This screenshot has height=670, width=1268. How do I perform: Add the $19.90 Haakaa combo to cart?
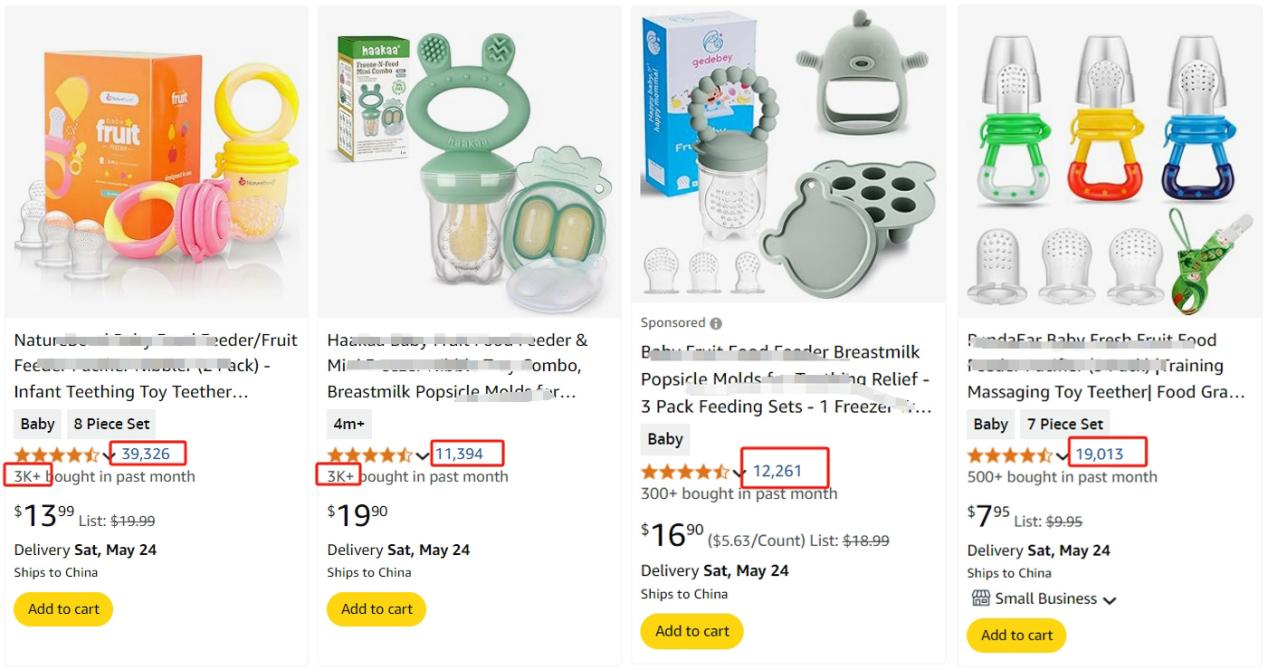pos(376,609)
